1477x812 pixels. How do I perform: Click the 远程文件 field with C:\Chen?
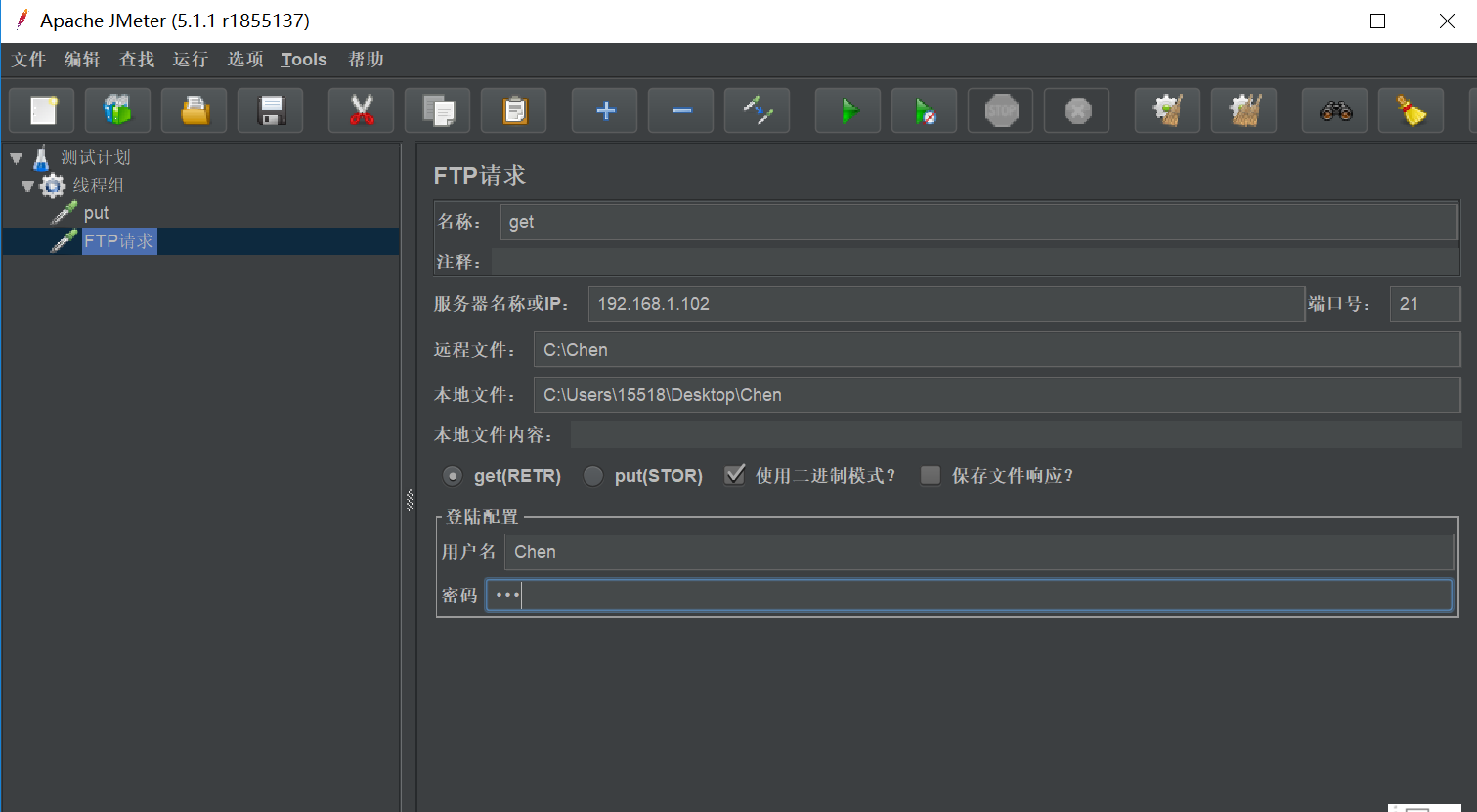[997, 350]
